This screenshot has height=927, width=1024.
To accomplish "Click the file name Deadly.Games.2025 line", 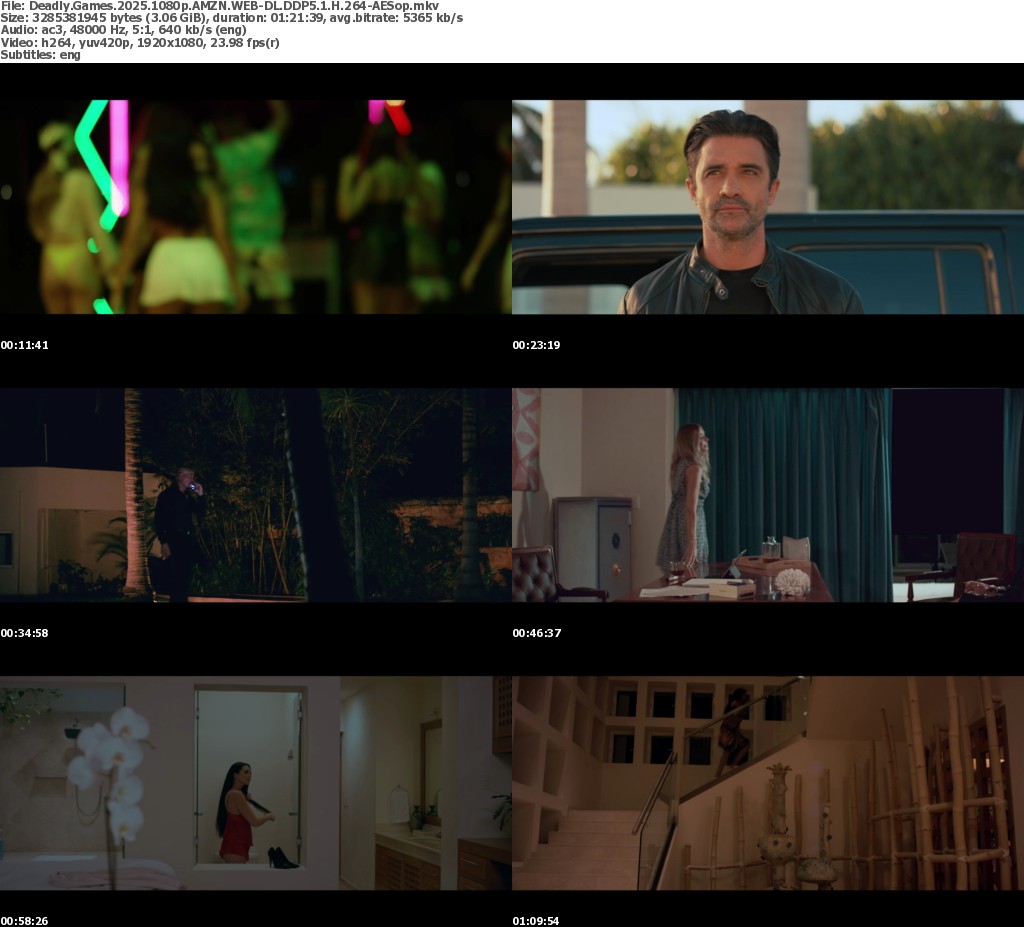I will point(219,6).
